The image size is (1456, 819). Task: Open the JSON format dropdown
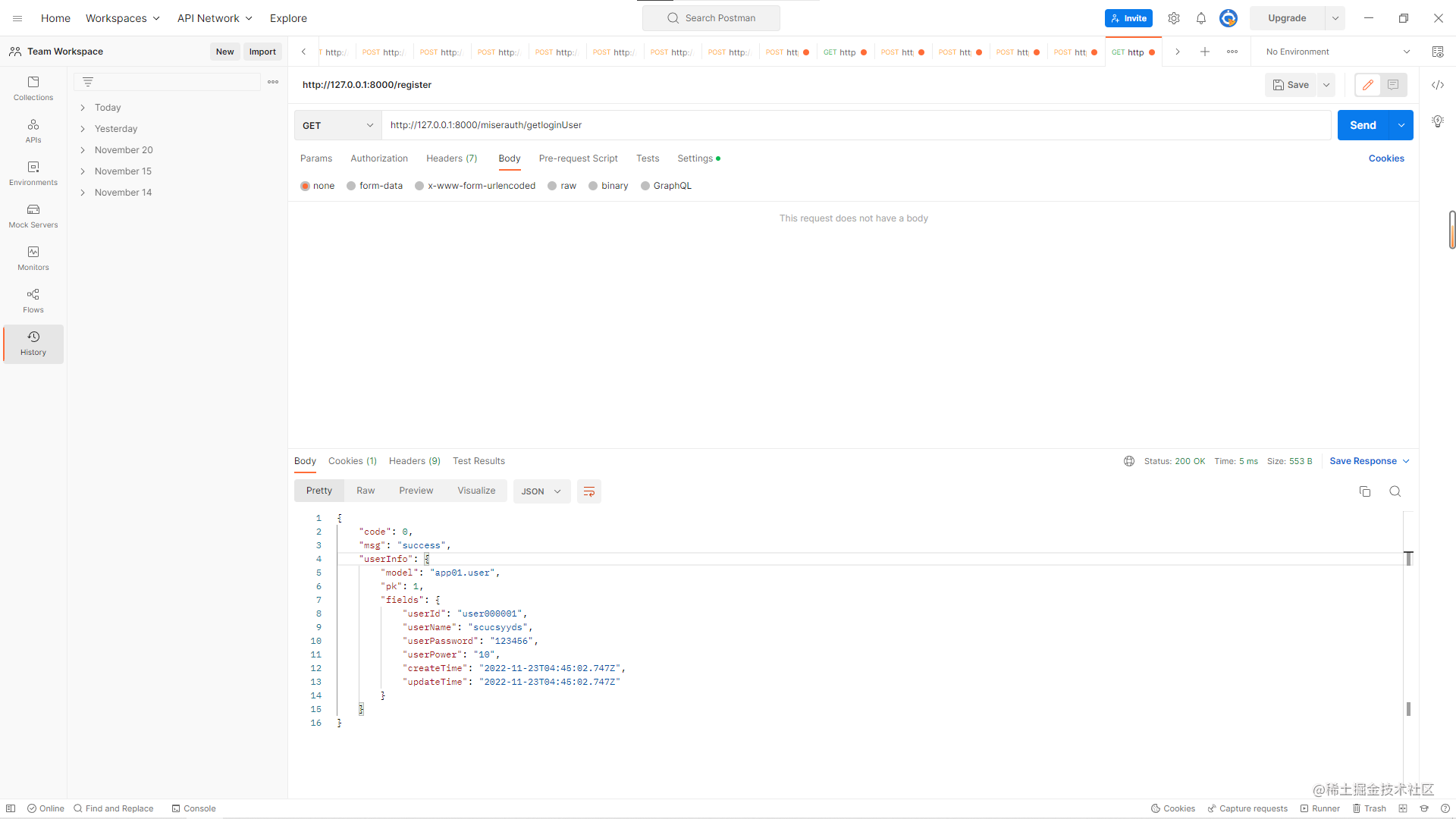[541, 491]
